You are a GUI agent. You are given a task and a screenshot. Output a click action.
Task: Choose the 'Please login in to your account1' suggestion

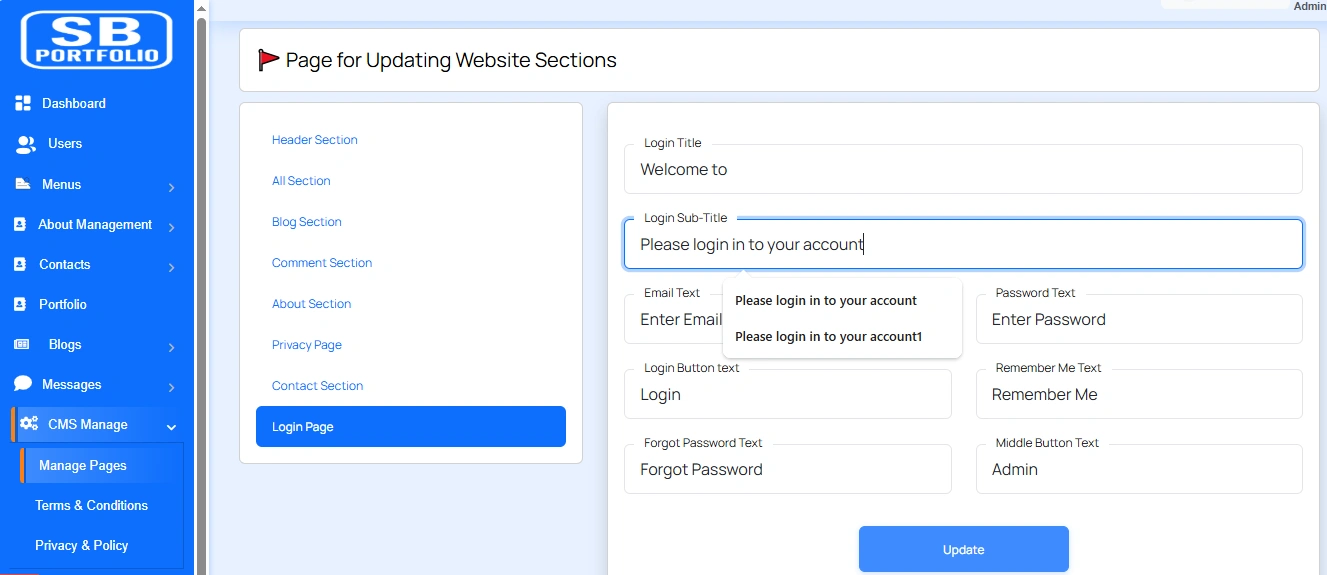coord(828,337)
